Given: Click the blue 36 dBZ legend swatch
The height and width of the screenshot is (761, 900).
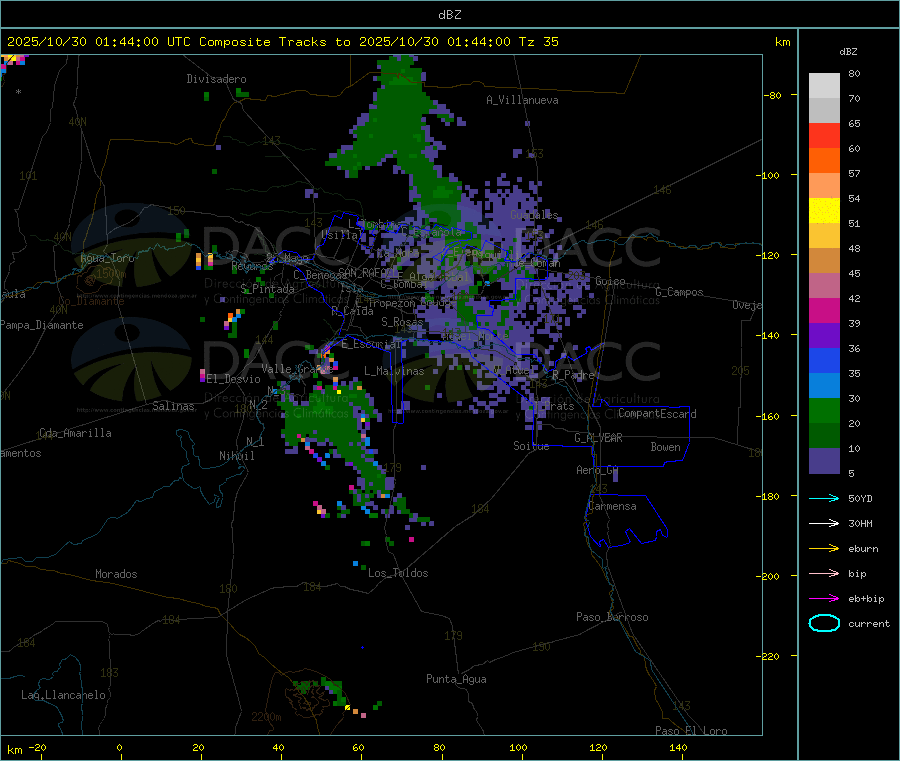Looking at the screenshot, I should (x=824, y=360).
